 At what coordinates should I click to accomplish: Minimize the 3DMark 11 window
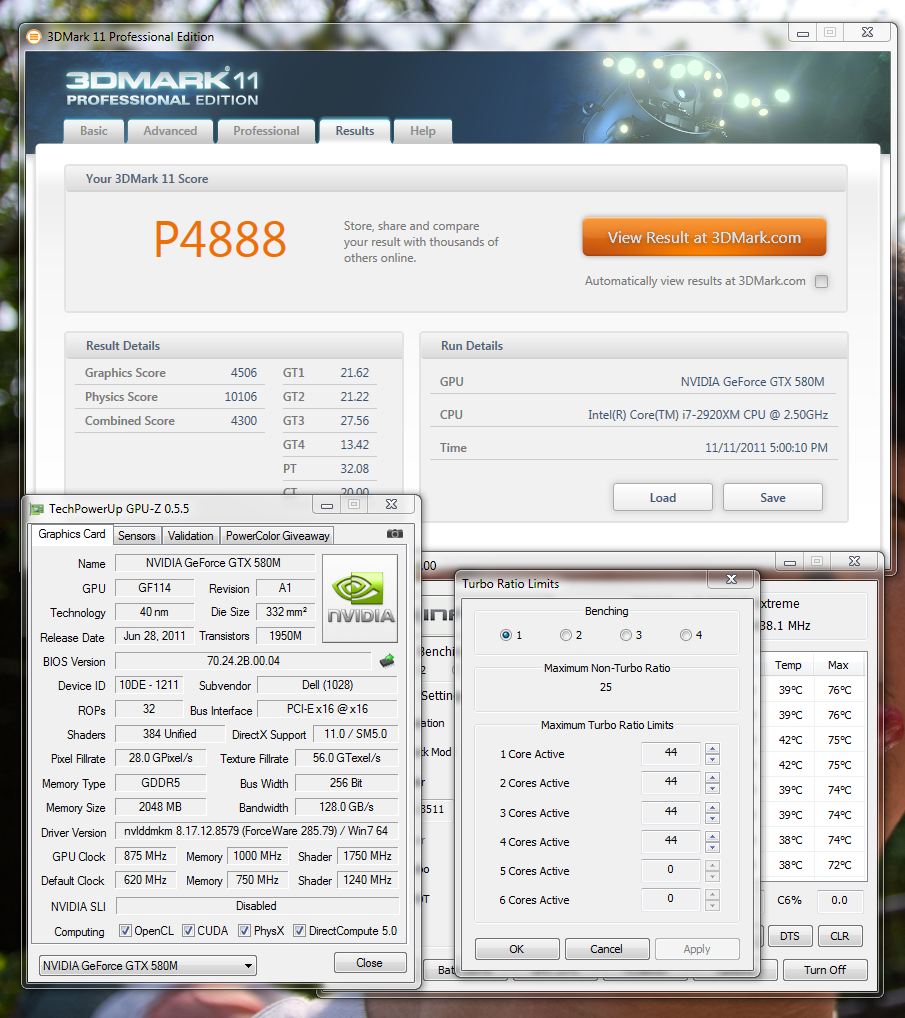point(803,32)
